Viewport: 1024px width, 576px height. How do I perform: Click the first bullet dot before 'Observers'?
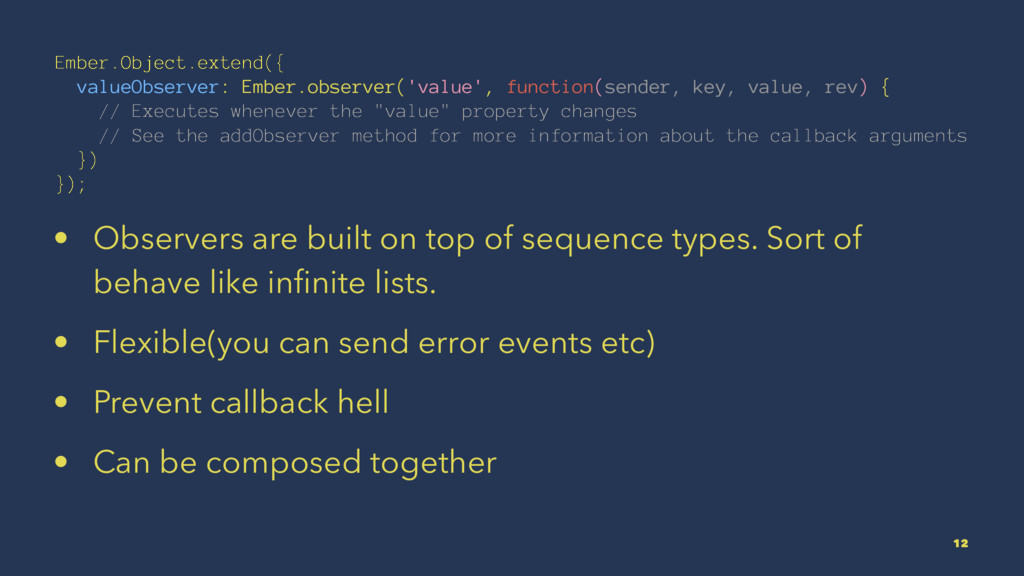[63, 241]
